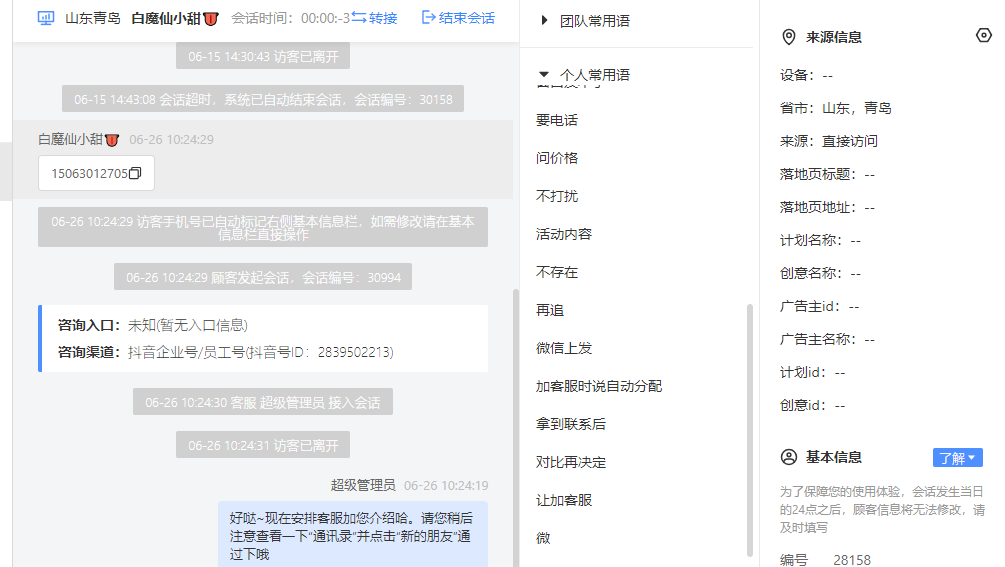Screen dimensions: 1005x567
Task: Click the 编号 28158 value
Action: tap(852, 560)
